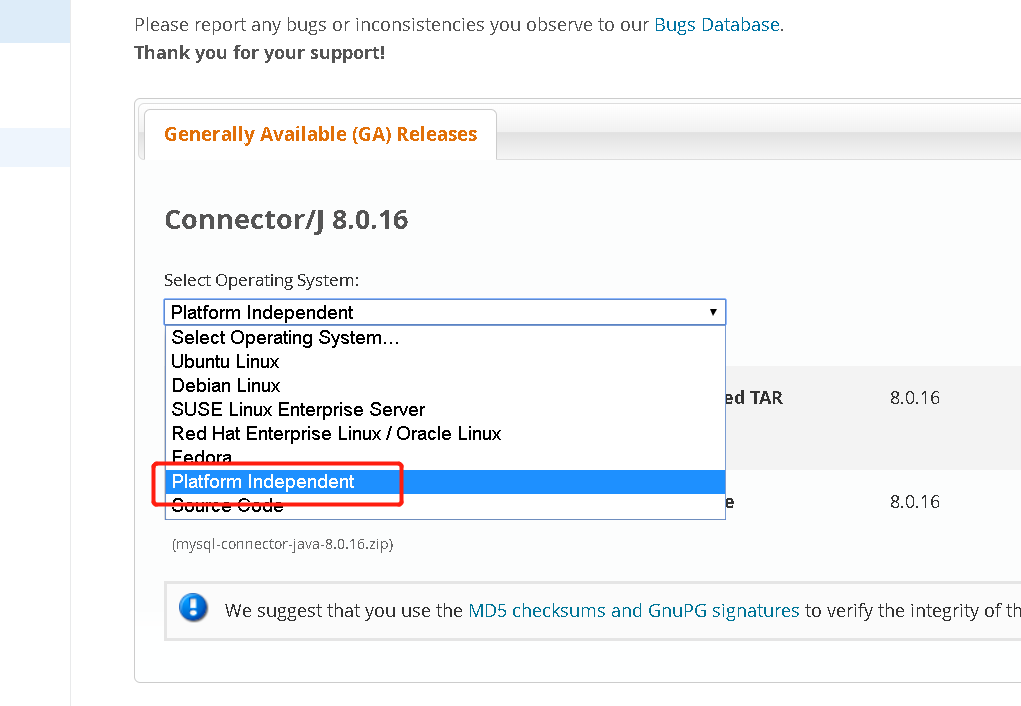Click the blue exclamation info icon
Viewport: 1021px width, 706px height.
click(193, 608)
